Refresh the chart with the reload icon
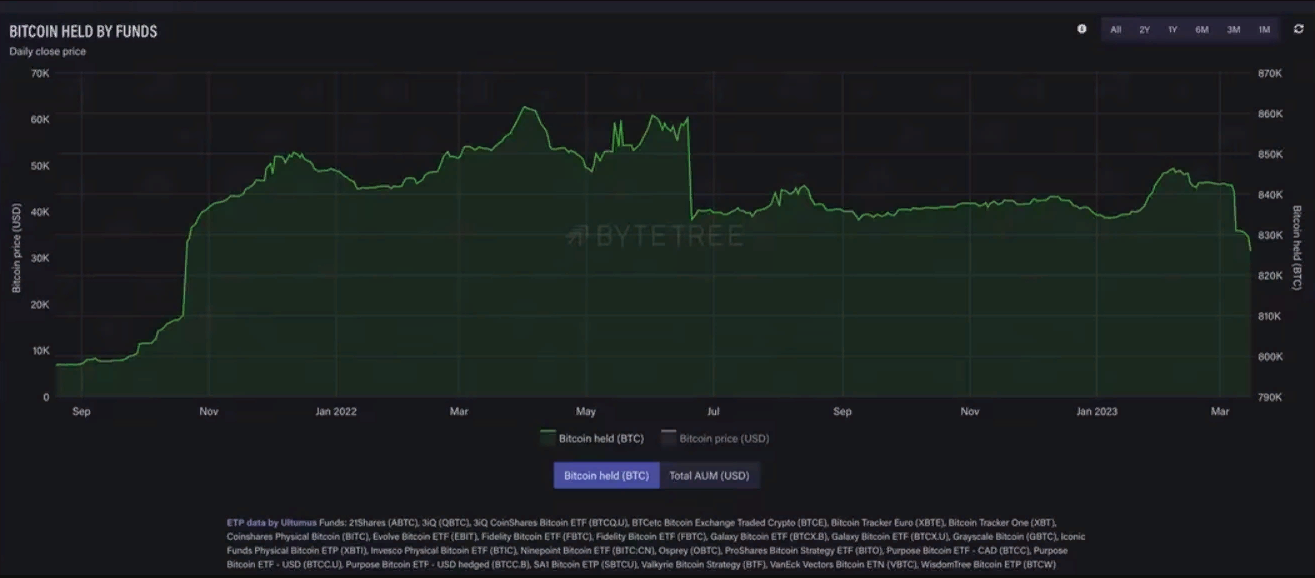Image resolution: width=1315 pixels, height=578 pixels. tap(1298, 30)
